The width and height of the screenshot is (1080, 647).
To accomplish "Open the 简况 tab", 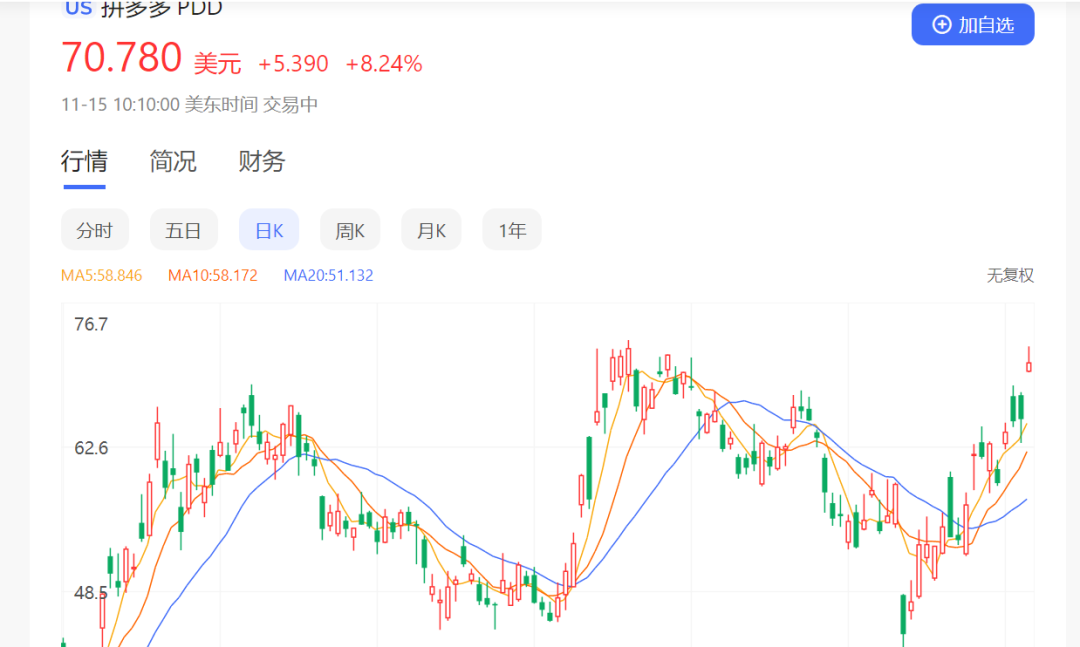I will click(173, 161).
